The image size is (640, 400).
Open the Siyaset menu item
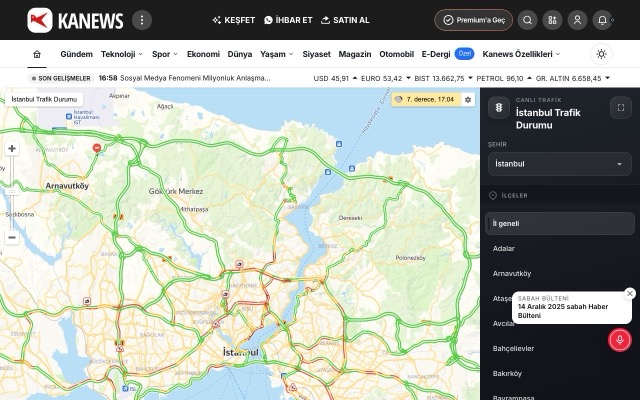click(316, 54)
